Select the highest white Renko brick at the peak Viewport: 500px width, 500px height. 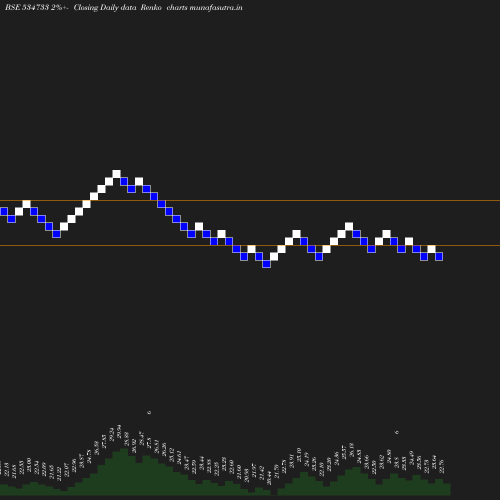[116, 174]
